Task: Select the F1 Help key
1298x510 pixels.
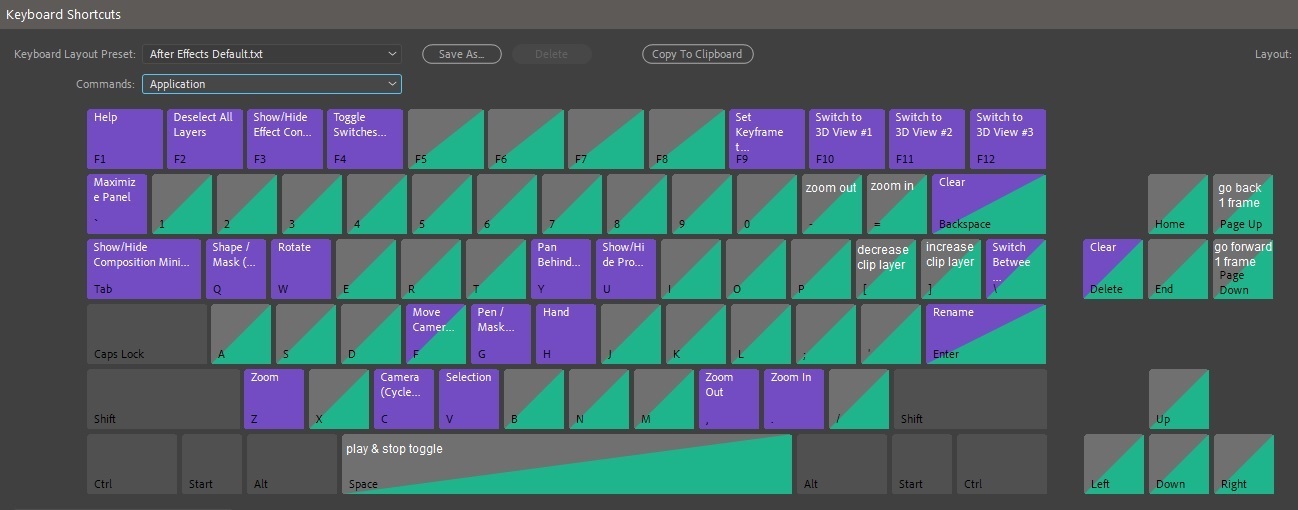Action: [124, 139]
